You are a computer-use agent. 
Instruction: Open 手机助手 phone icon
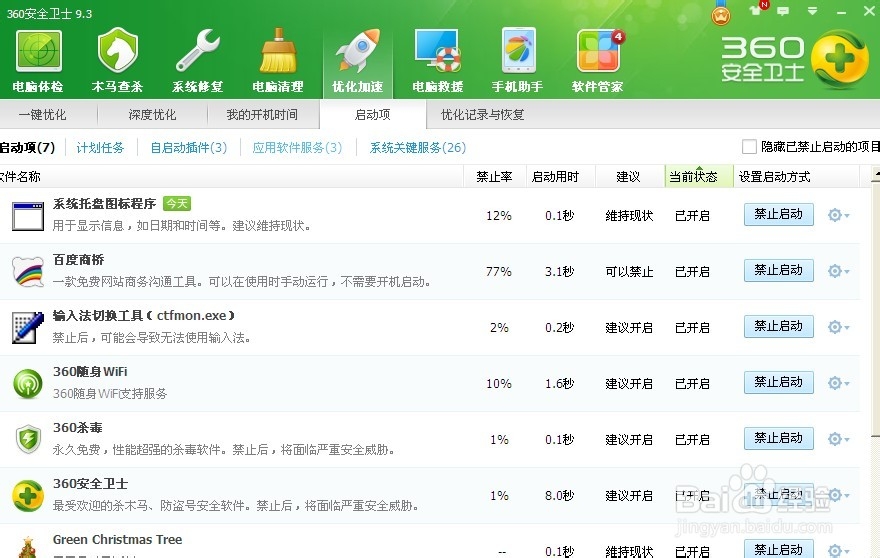point(517,61)
